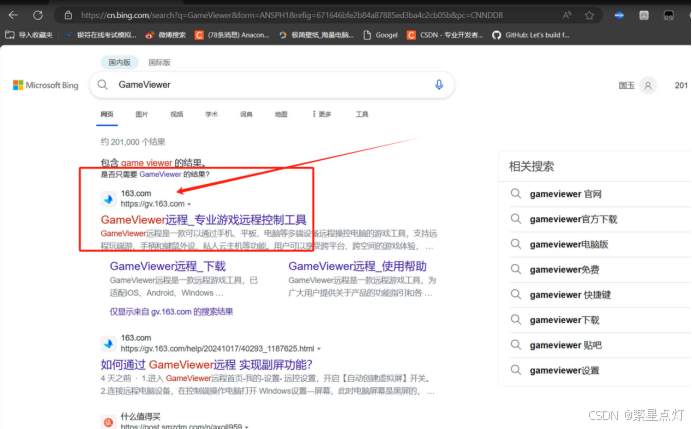The image size is (692, 429).
Task: Open the 导入收藏夹 bookmark folder
Action: [x=29, y=35]
